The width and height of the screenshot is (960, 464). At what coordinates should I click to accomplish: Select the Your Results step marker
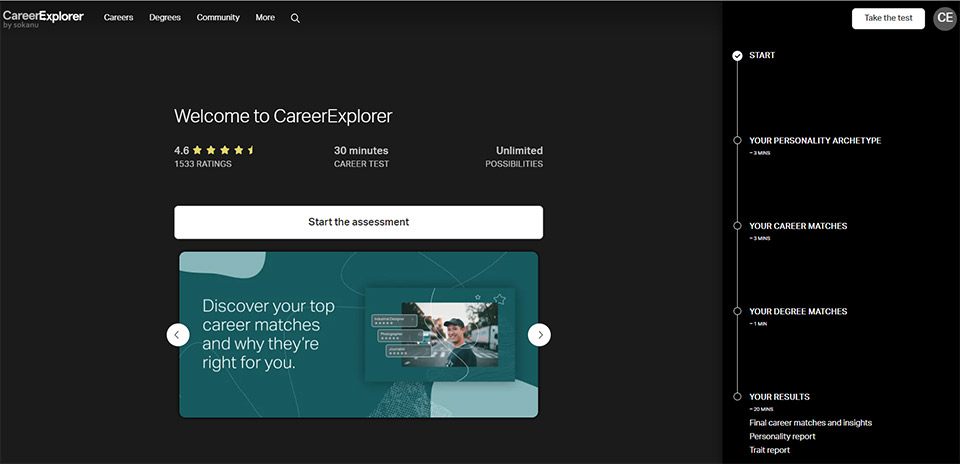[737, 397]
